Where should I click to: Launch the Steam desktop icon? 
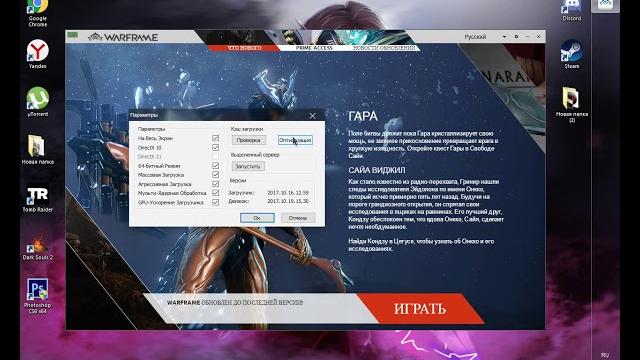point(571,54)
